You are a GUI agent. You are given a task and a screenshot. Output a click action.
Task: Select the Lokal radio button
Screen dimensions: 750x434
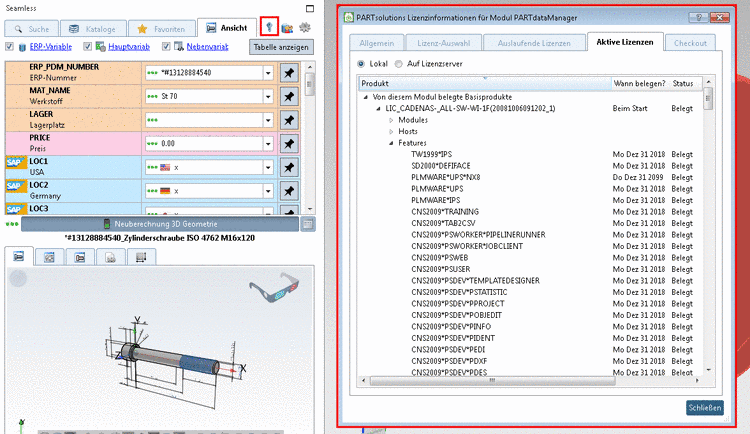pos(361,64)
